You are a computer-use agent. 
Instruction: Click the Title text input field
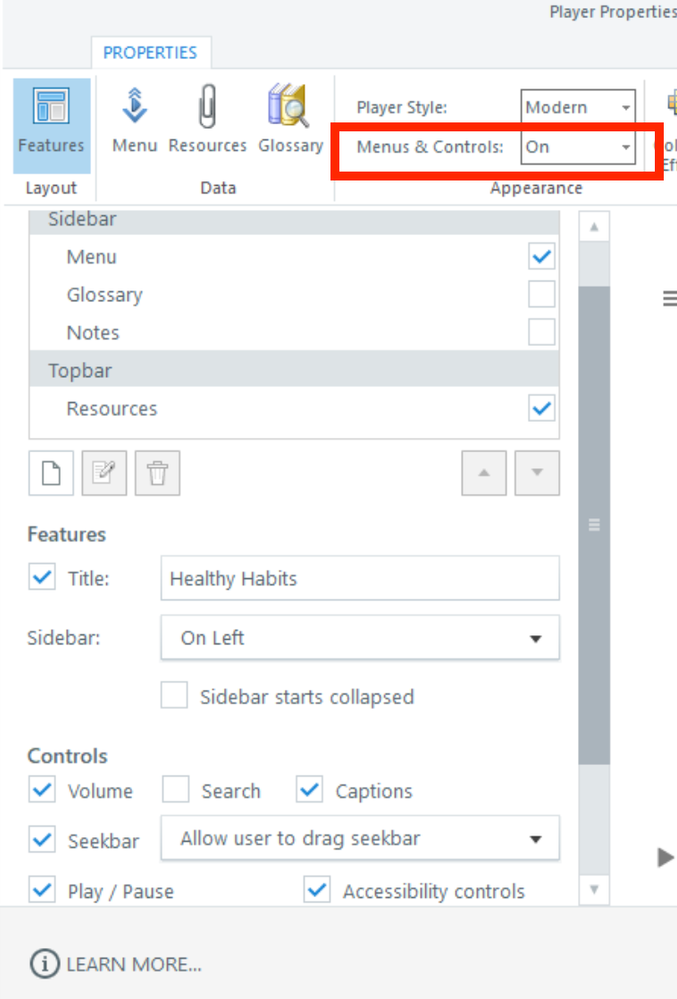pos(360,579)
